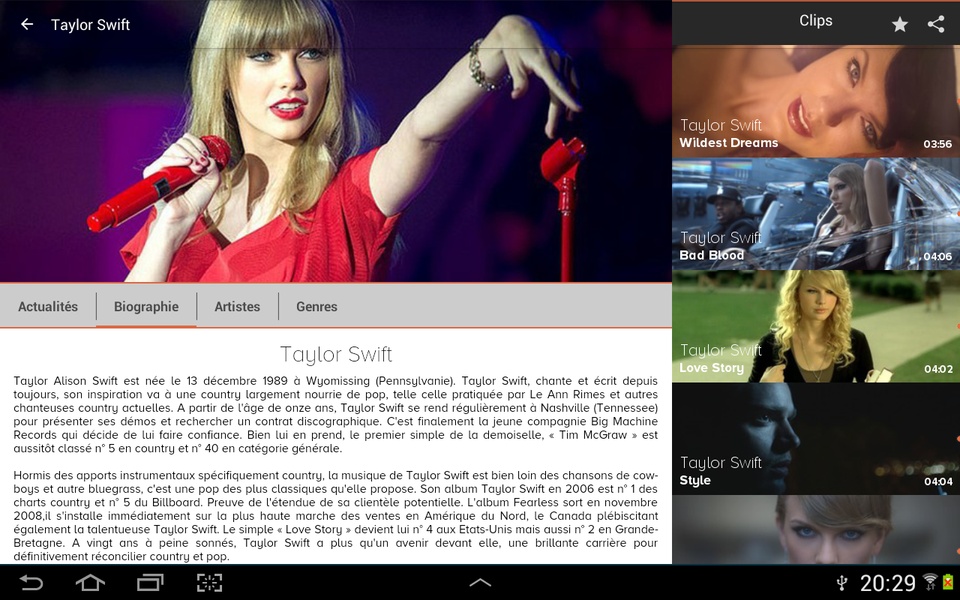The height and width of the screenshot is (600, 960).
Task: Open the USB connection status icon
Action: [842, 582]
